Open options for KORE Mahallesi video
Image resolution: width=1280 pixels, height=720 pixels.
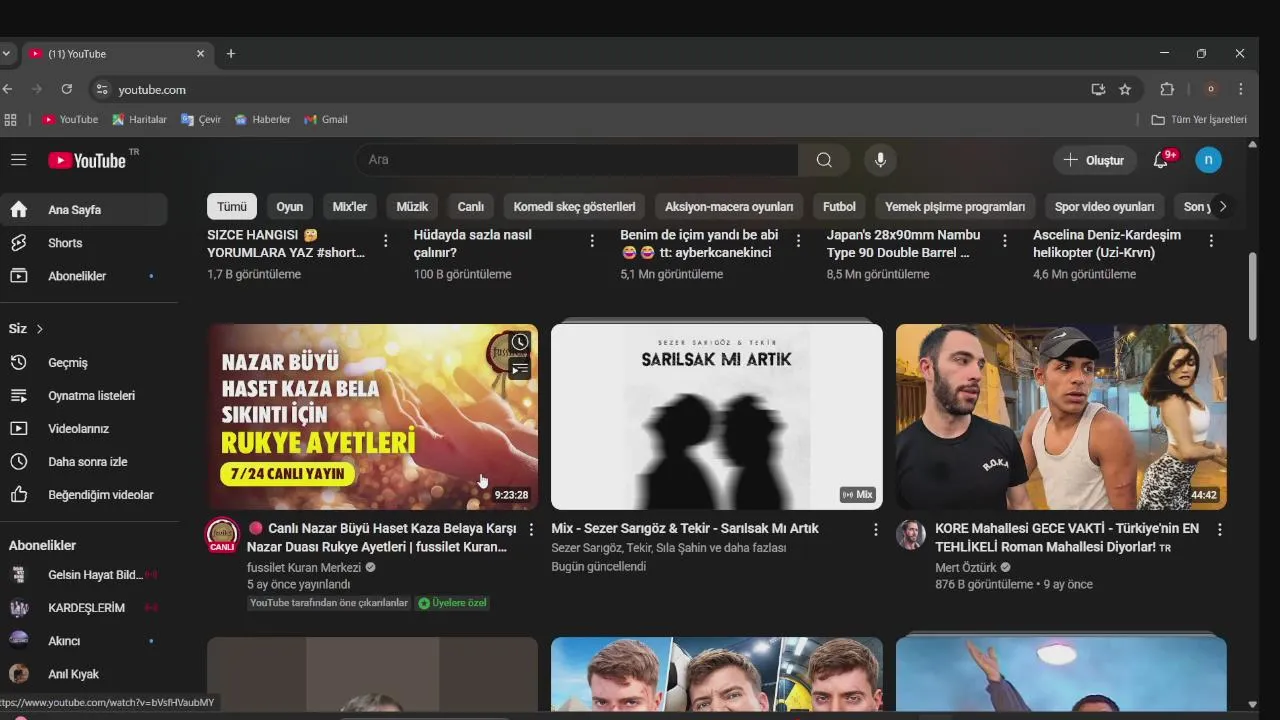point(1219,529)
